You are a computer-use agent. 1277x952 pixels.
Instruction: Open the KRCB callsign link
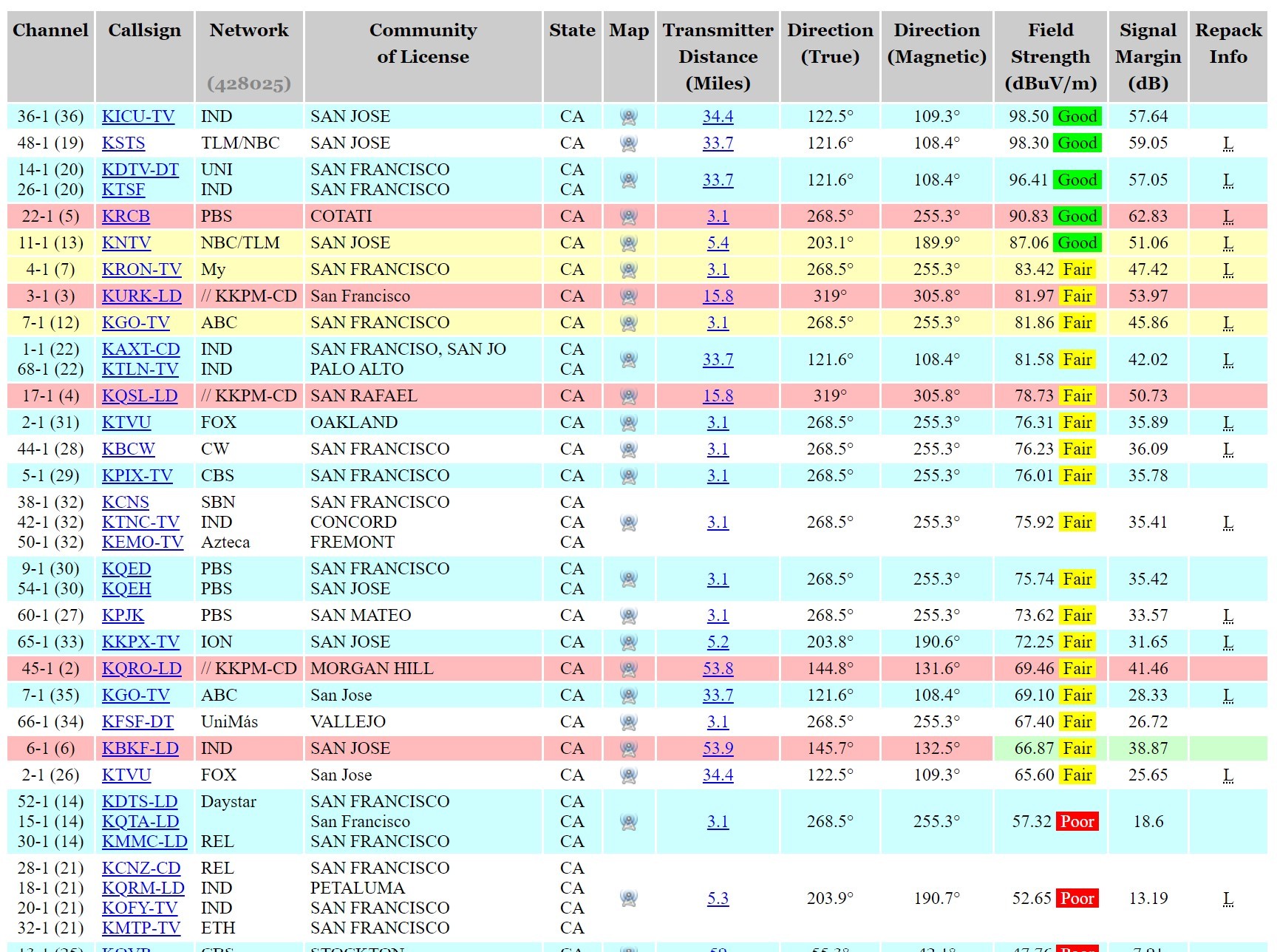pos(126,217)
